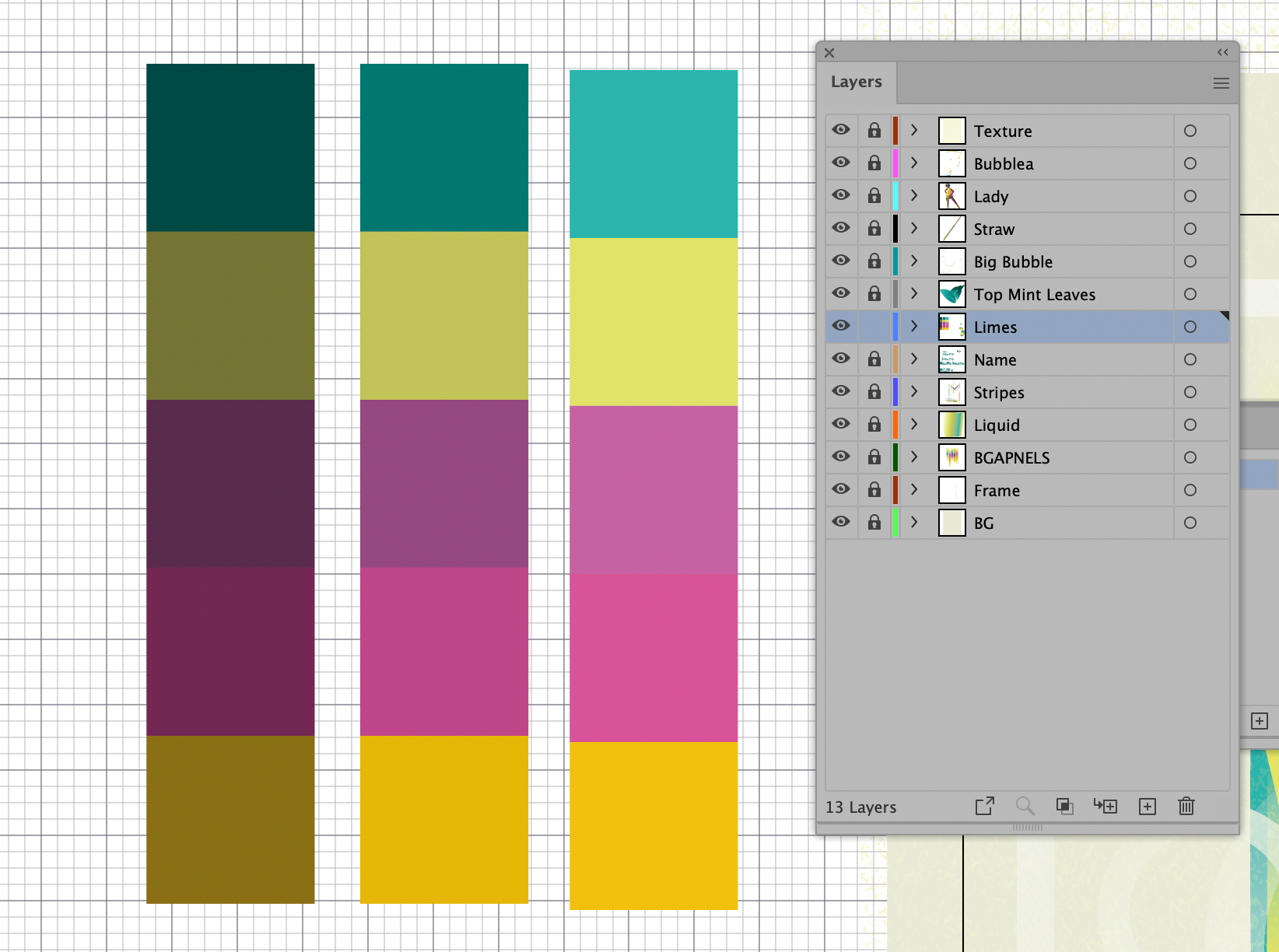Hide the Straw layer

coord(841,228)
